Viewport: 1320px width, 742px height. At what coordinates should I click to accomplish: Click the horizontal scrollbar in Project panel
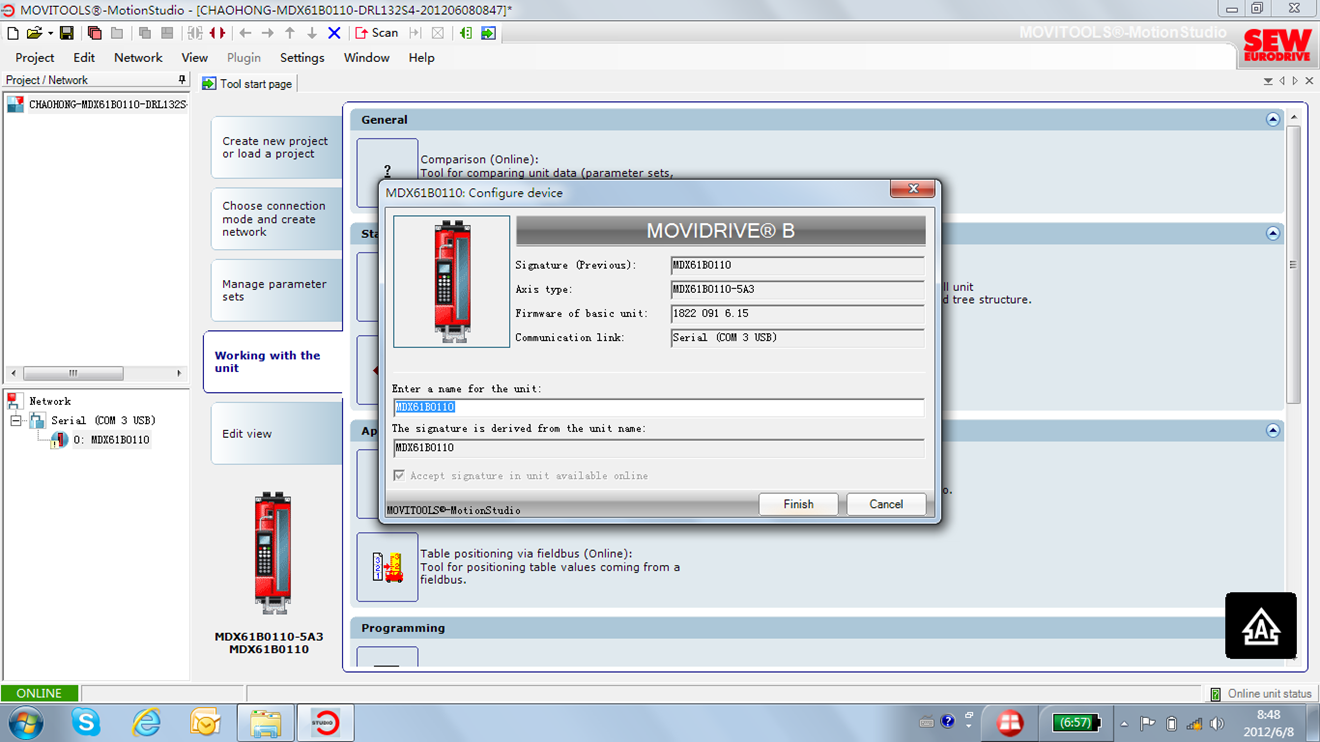pyautogui.click(x=73, y=373)
